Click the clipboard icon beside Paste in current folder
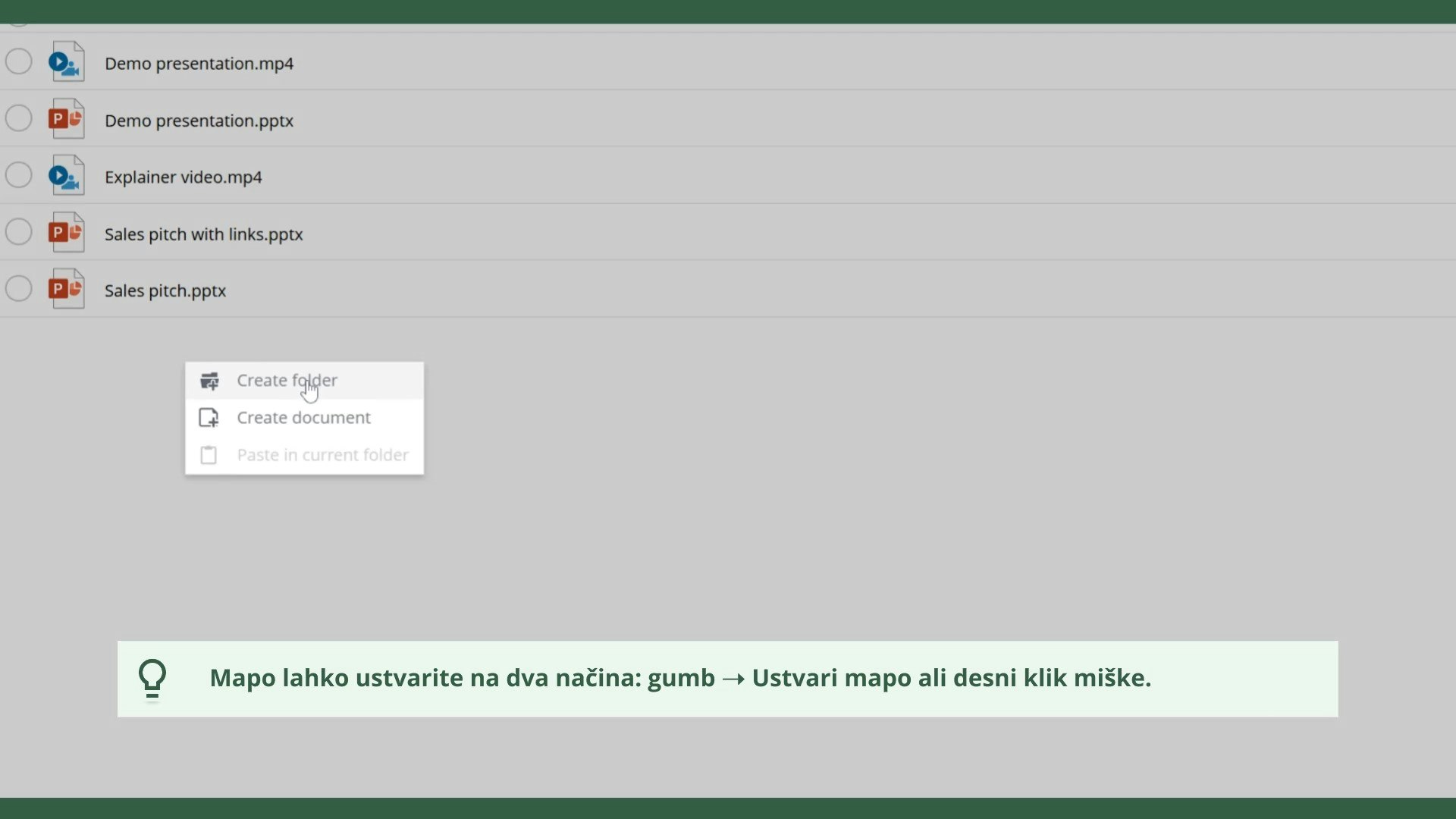Viewport: 1456px width, 819px height. pos(209,455)
